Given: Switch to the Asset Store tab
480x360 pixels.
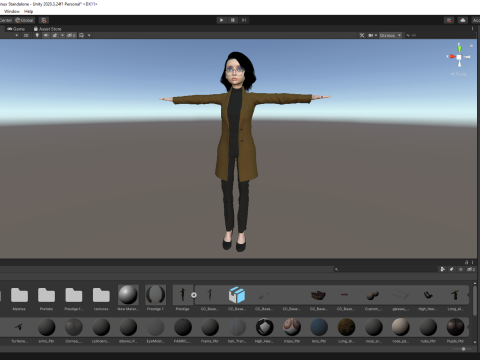Looking at the screenshot, I should pyautogui.click(x=47, y=29).
